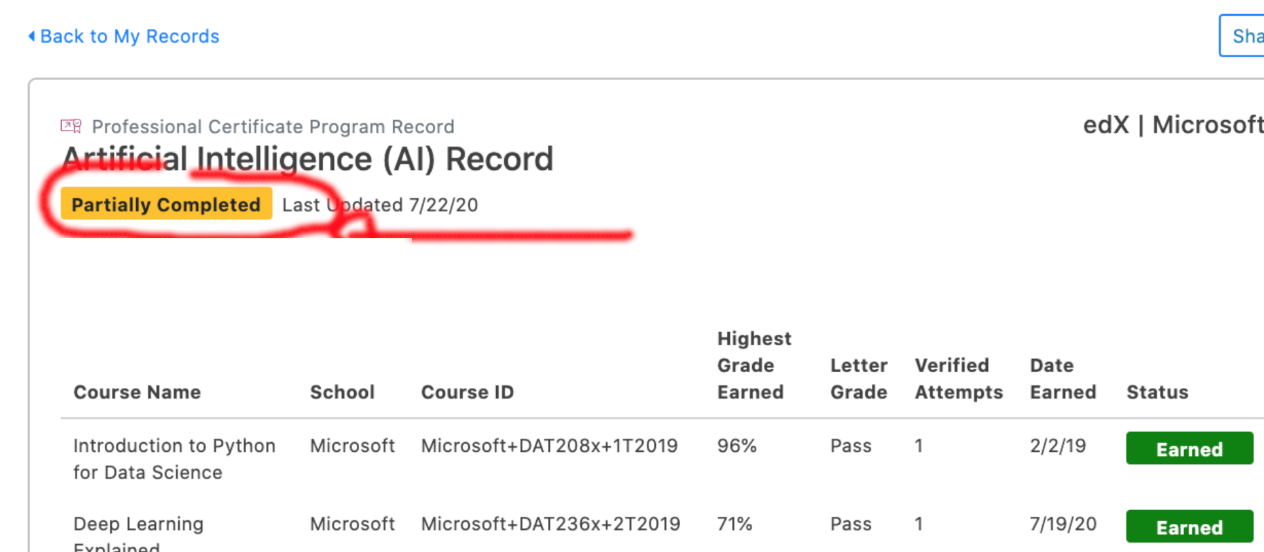Click the back arrow icon at top left

coord(32,36)
